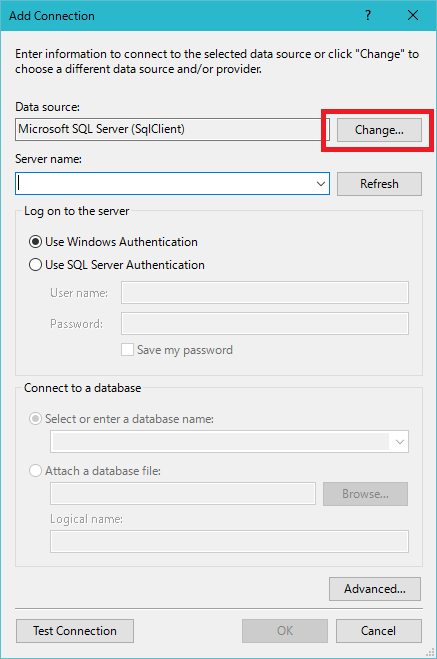Click the Test Connection button
Image resolution: width=437 pixels, height=659 pixels.
pos(75,631)
